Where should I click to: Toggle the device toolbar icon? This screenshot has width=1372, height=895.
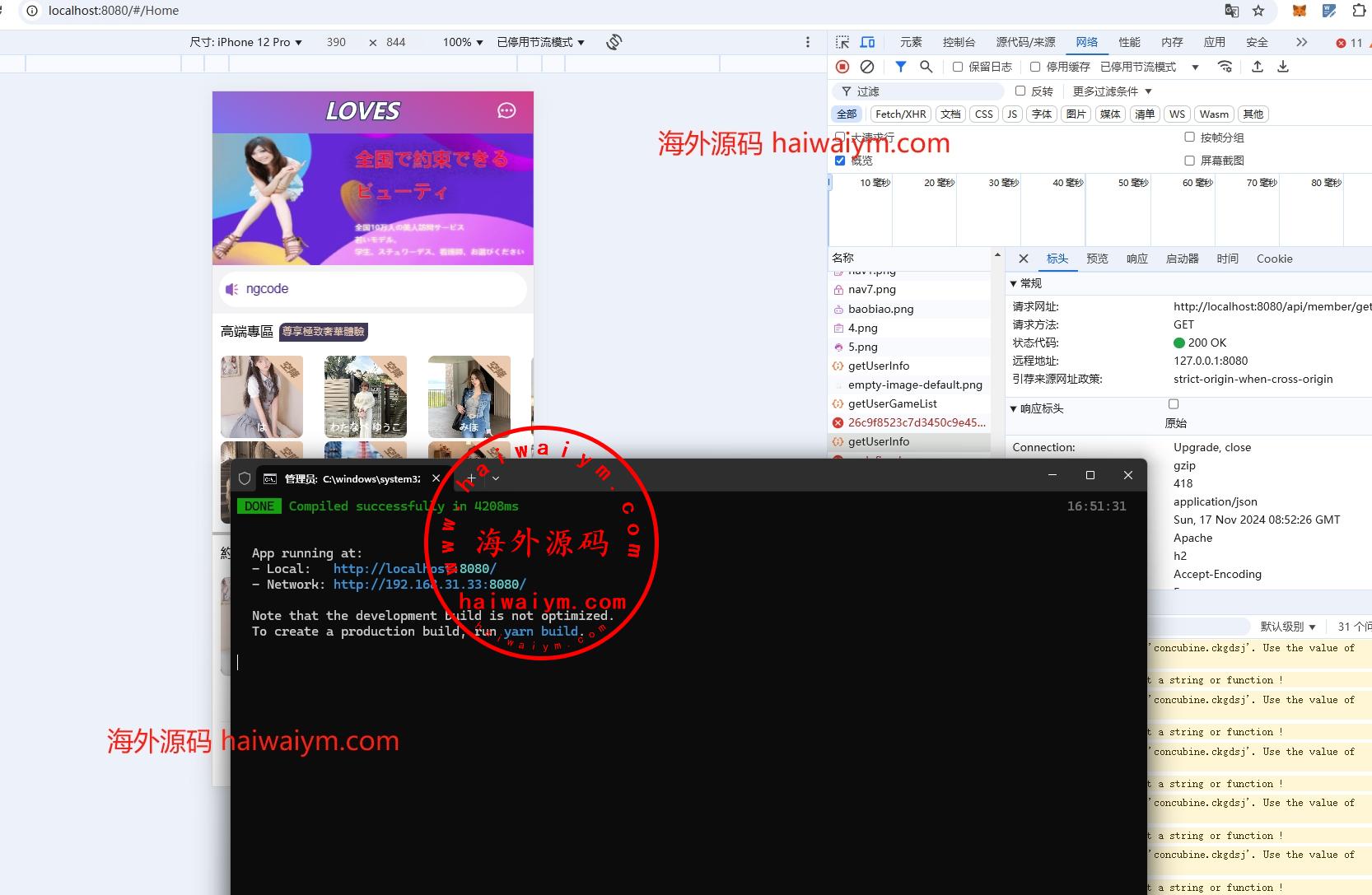click(867, 42)
